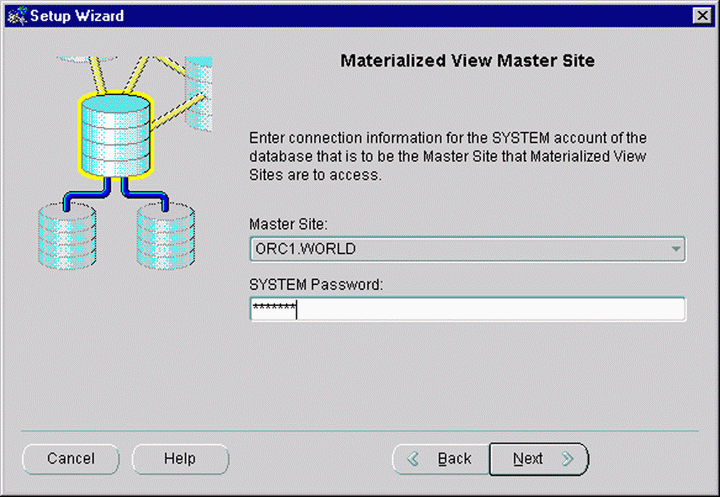Click the blue pipe connecting the databases
Viewport: 720px width, 497px height.
[115, 188]
